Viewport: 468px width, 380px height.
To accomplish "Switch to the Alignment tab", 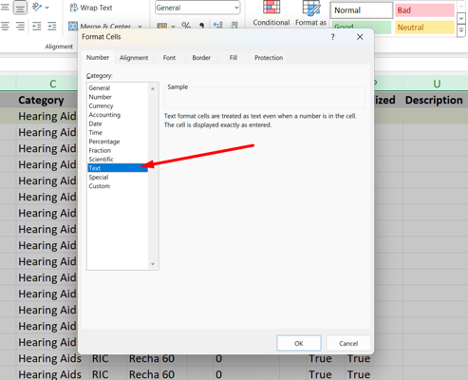I will coord(134,58).
